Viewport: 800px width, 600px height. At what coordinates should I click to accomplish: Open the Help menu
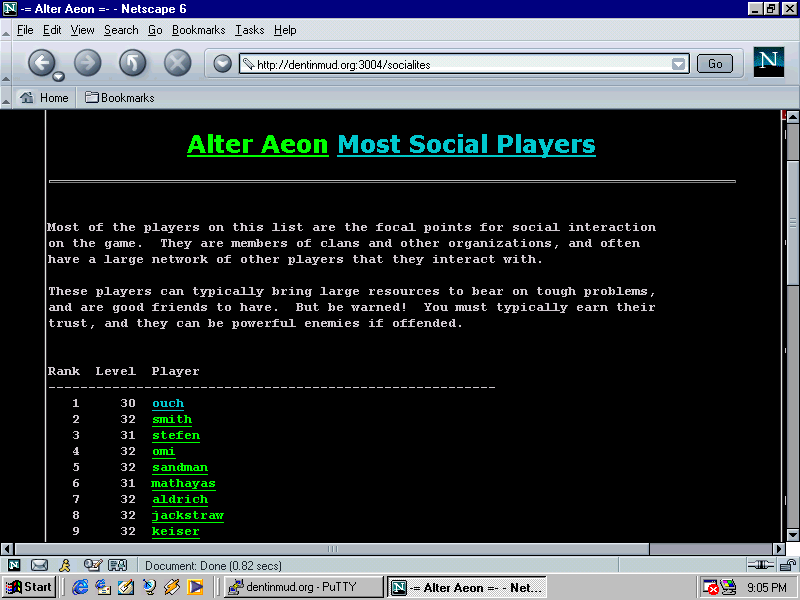(x=285, y=30)
